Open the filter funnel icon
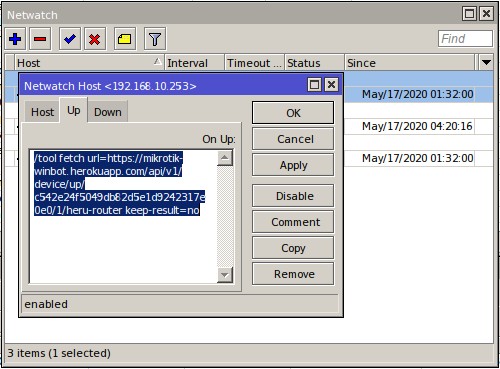This screenshot has height=369, width=500. [155, 39]
